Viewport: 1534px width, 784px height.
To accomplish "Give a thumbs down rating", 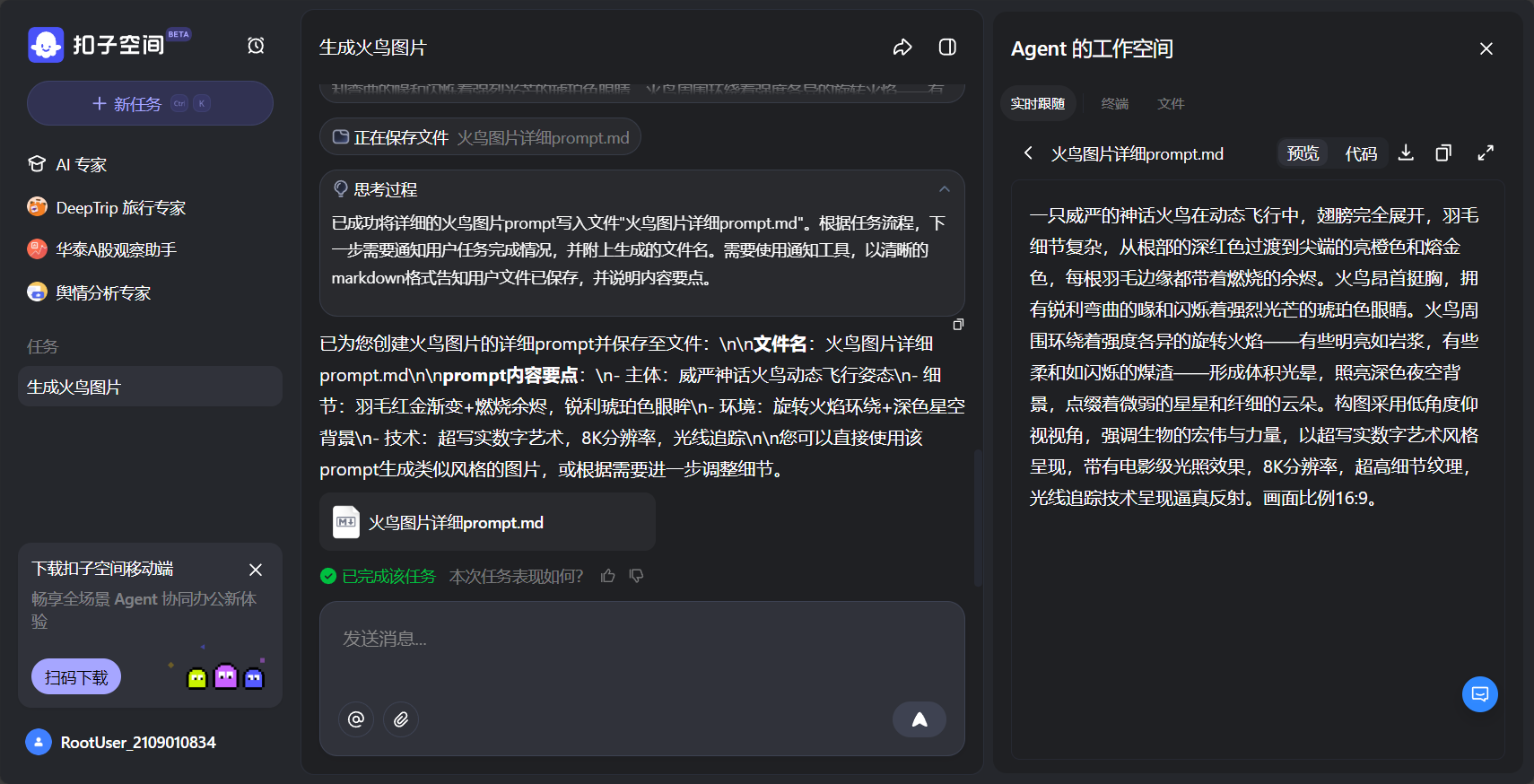I will [637, 576].
